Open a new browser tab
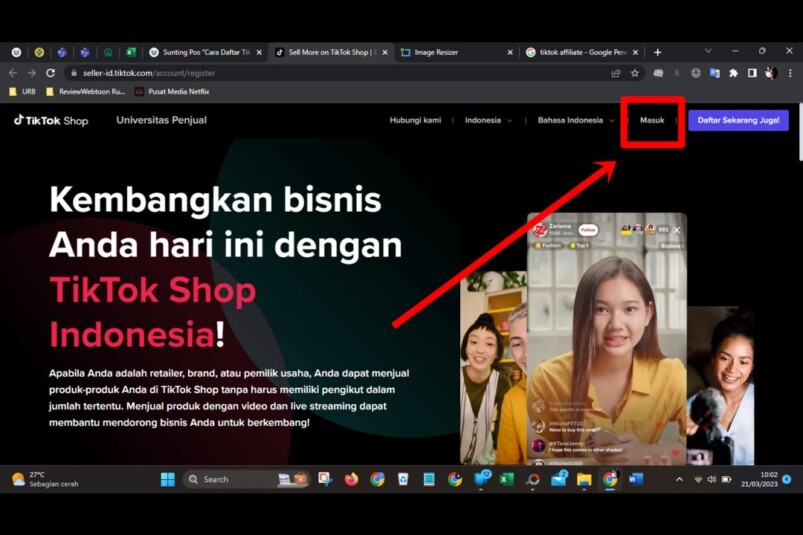 click(x=658, y=52)
